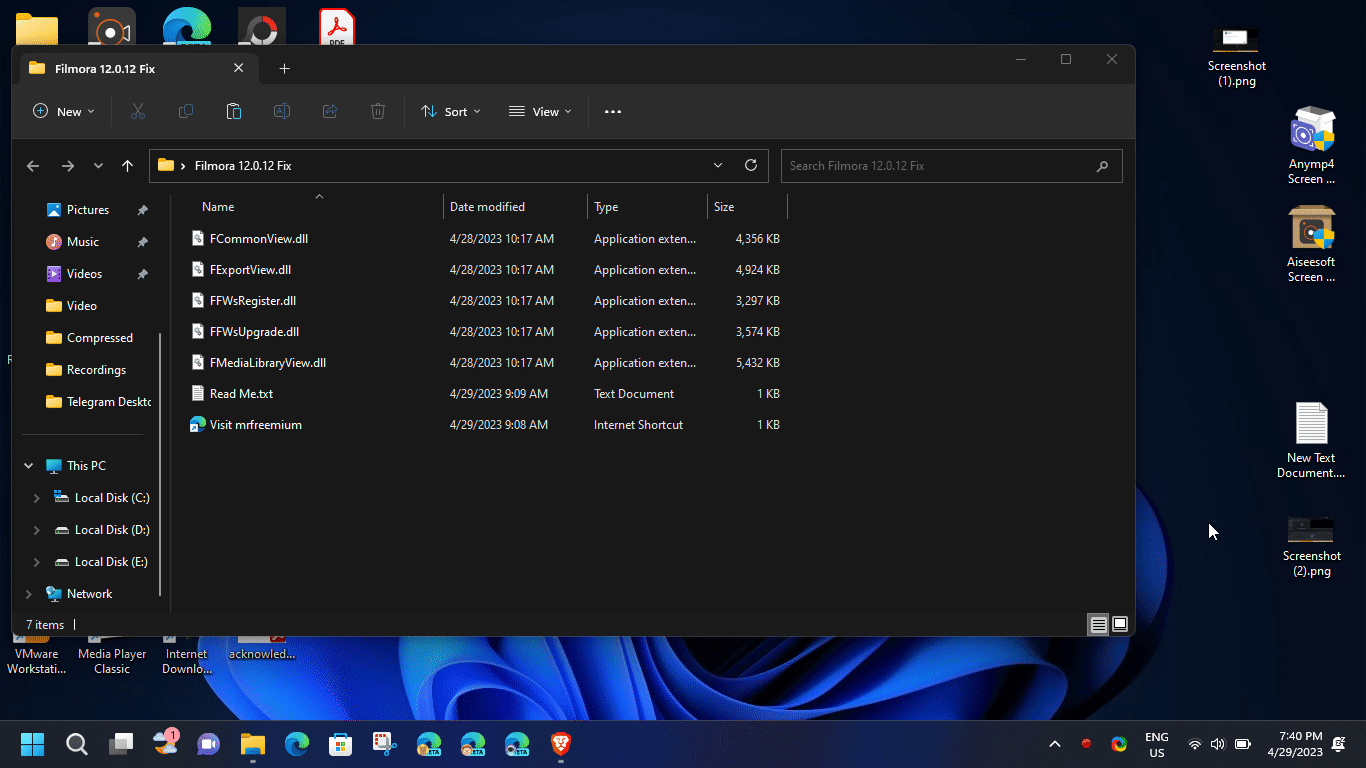This screenshot has height=768, width=1366.
Task: Open Task View on the taskbar
Action: (x=121, y=744)
